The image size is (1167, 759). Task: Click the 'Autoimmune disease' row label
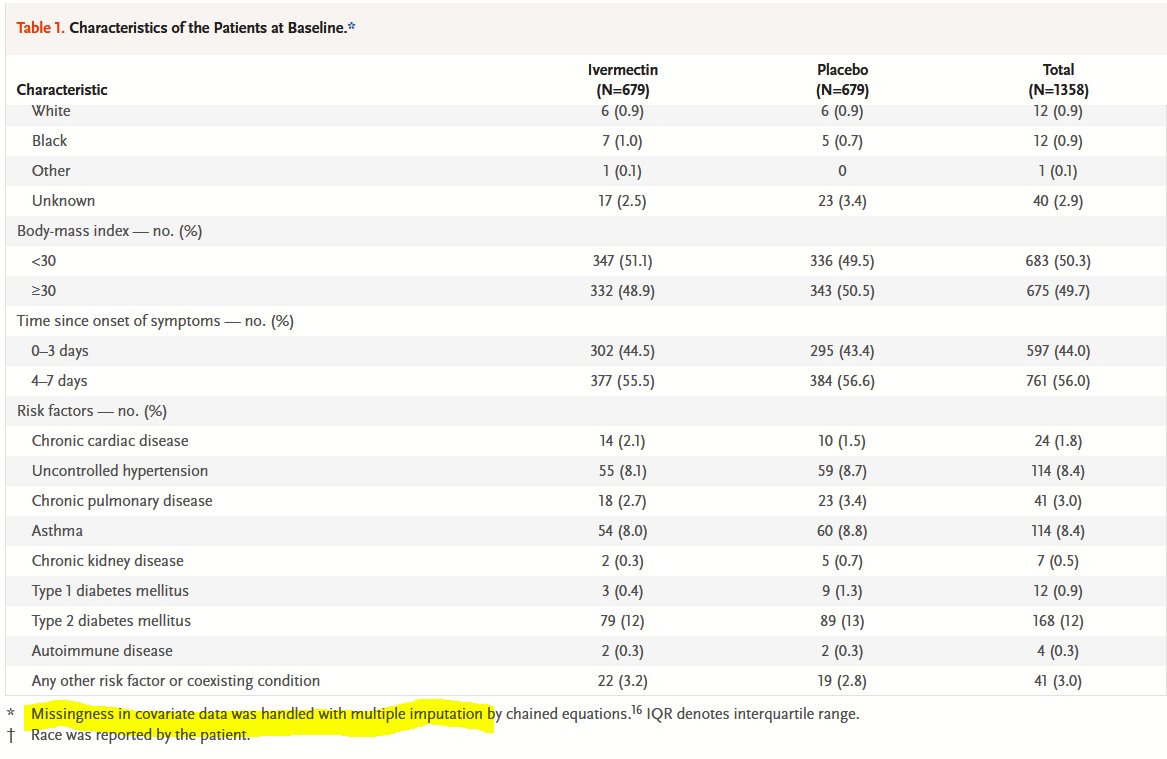pos(102,650)
